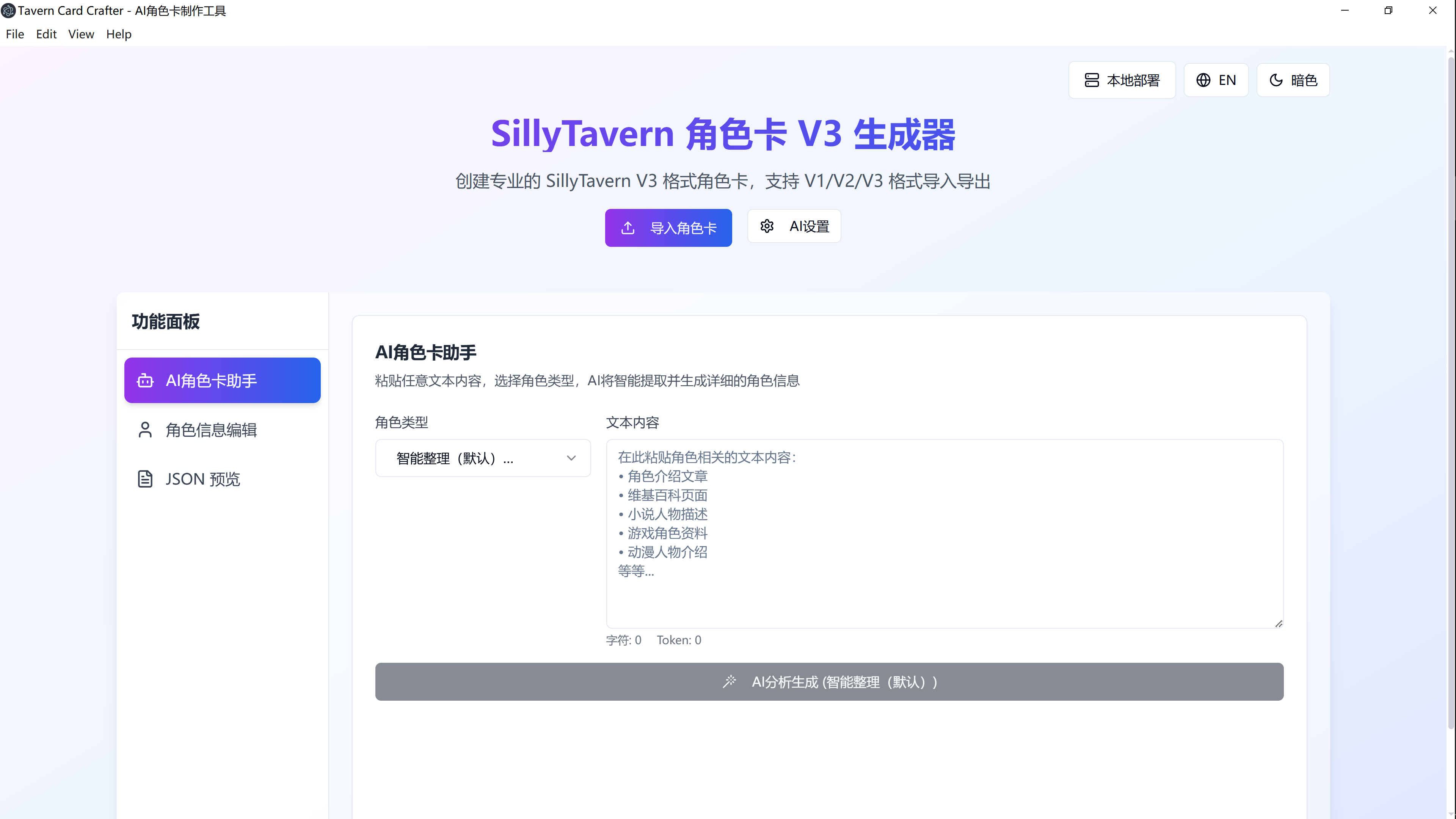
Task: Click the chevron arrow of 角色类型 dropdown
Action: (x=571, y=458)
